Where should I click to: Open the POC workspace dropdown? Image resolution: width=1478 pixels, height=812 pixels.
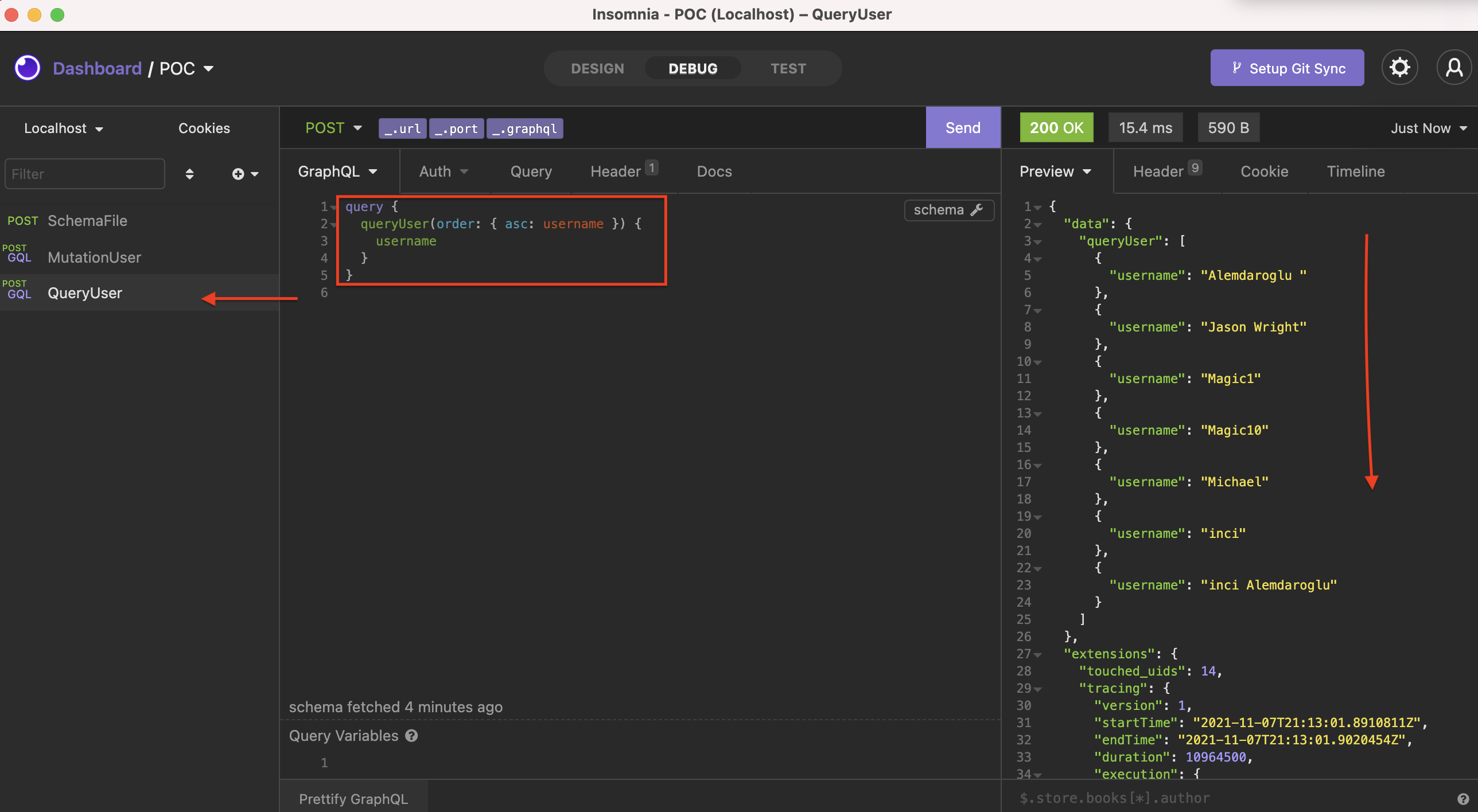click(185, 68)
